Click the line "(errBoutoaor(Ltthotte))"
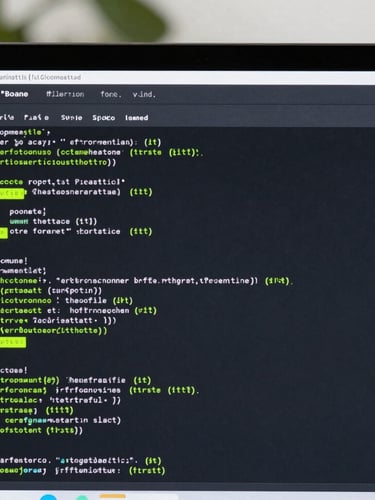Viewport: 375px width, 500px height. pyautogui.click(x=54, y=331)
